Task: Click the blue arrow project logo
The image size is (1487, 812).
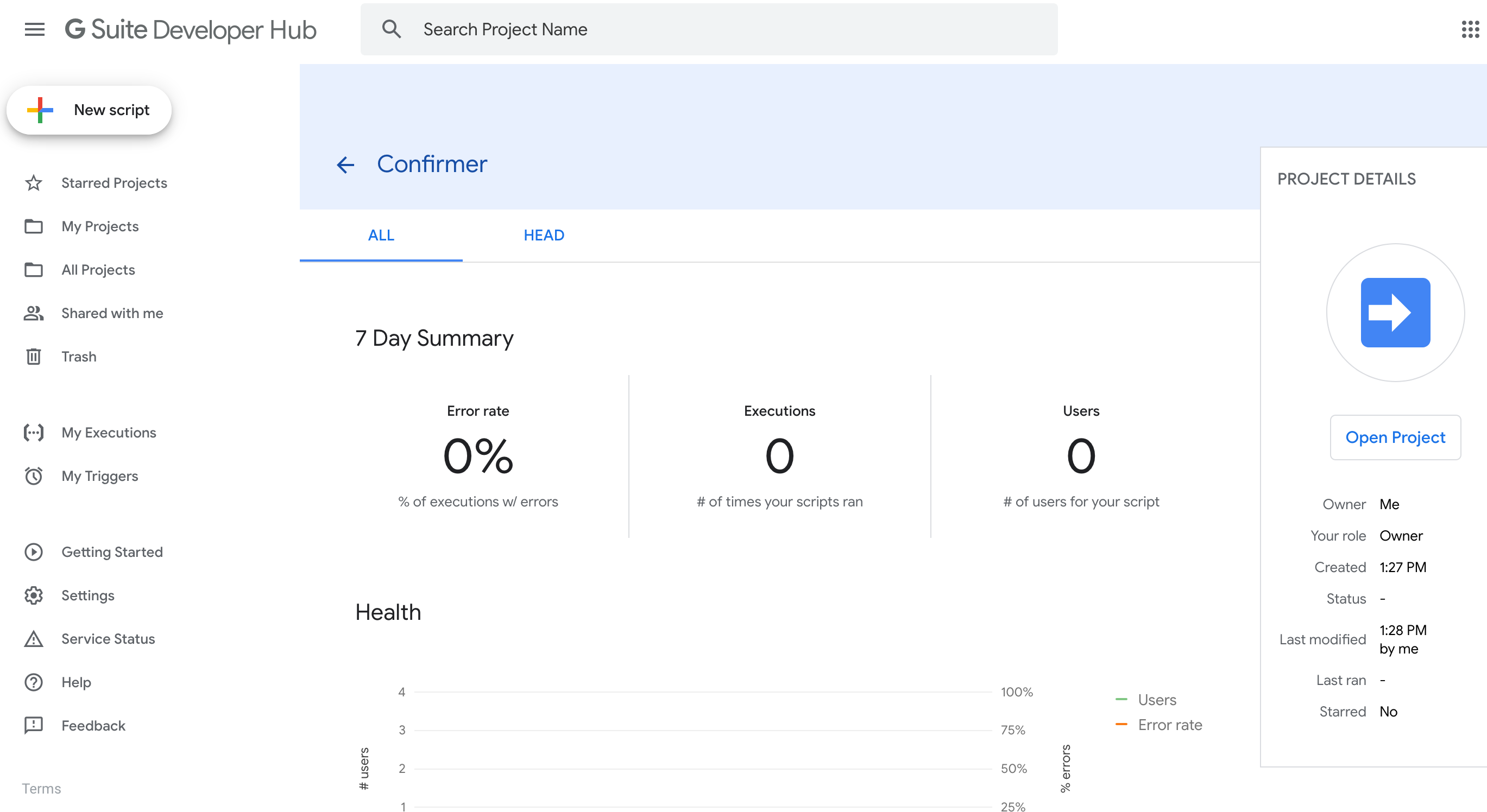Action: [x=1395, y=313]
